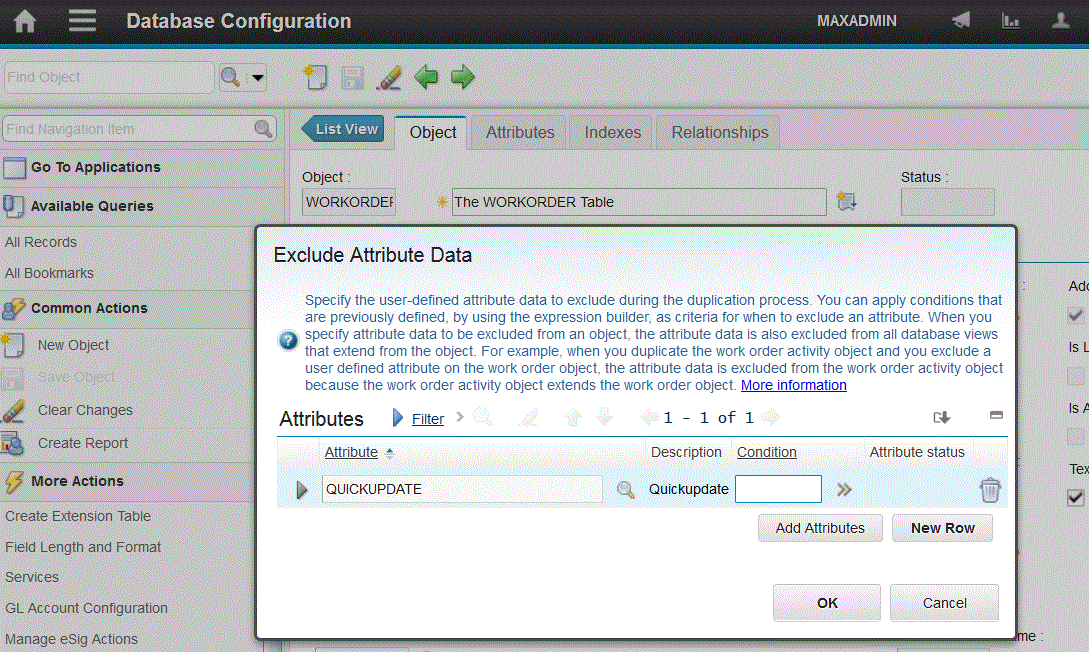1089x652 pixels.
Task: Click the Bulletins megaphone icon
Action: (x=961, y=21)
